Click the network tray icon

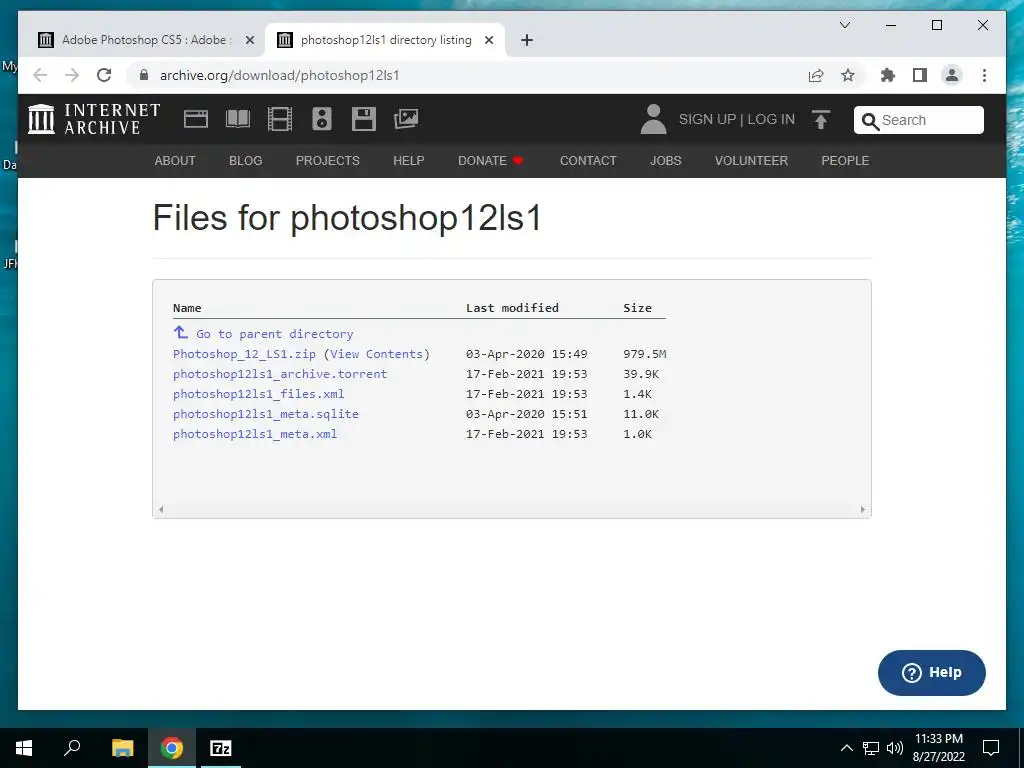871,748
